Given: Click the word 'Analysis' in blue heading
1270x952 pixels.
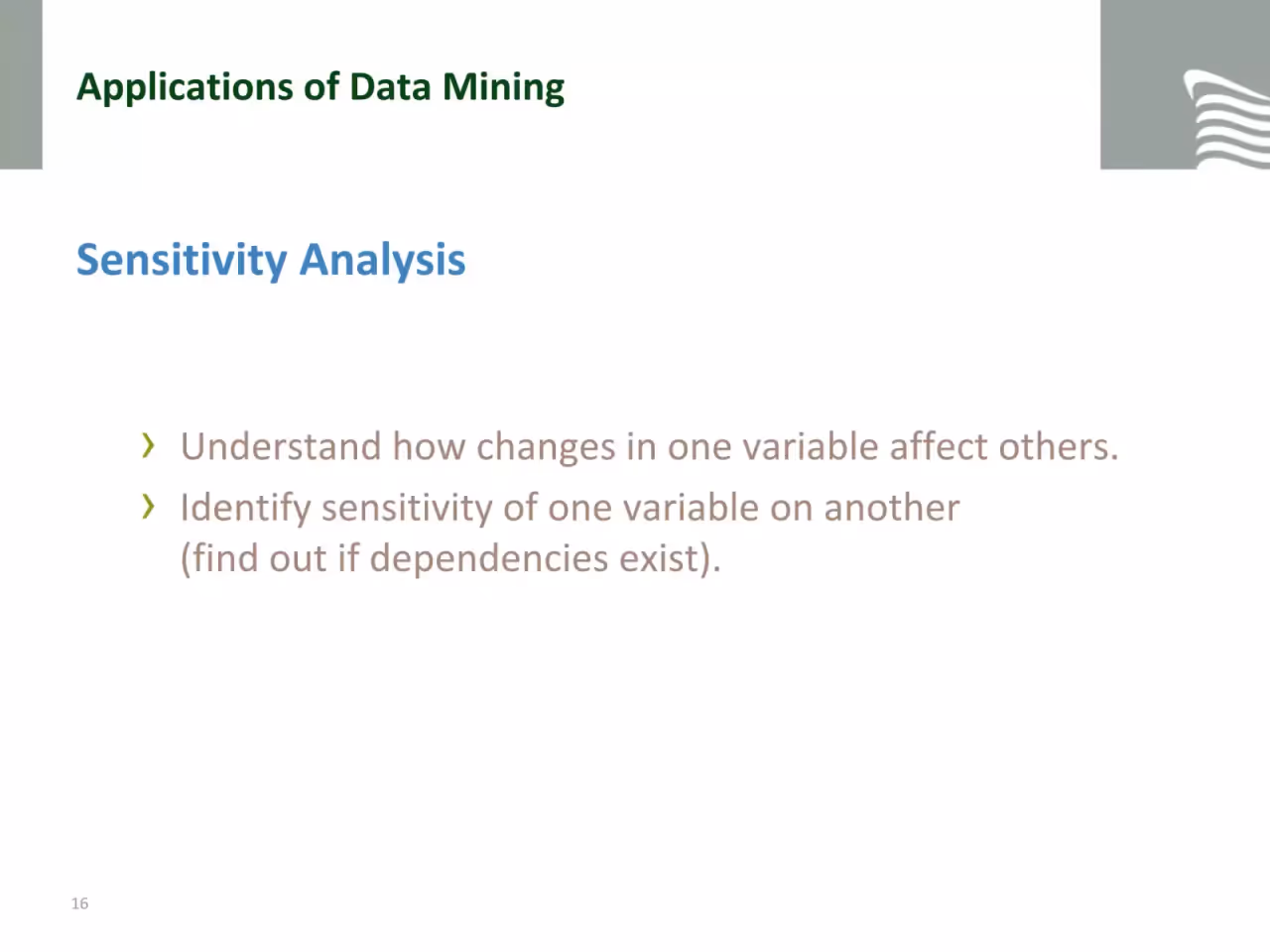Looking at the screenshot, I should [382, 261].
